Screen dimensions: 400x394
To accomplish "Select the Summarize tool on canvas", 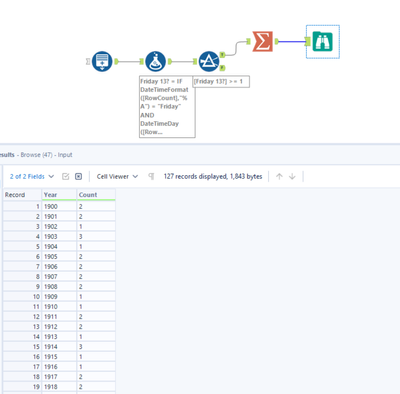I will [x=263, y=41].
